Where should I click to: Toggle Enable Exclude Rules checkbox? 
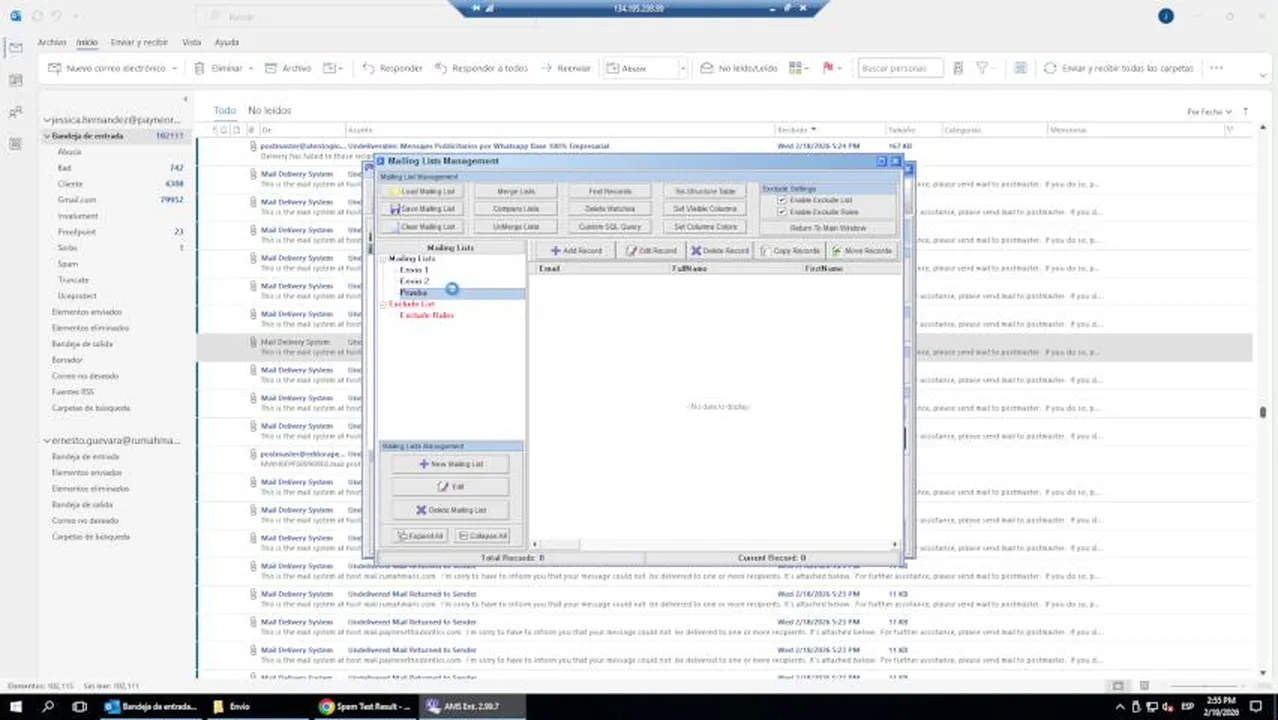point(782,212)
